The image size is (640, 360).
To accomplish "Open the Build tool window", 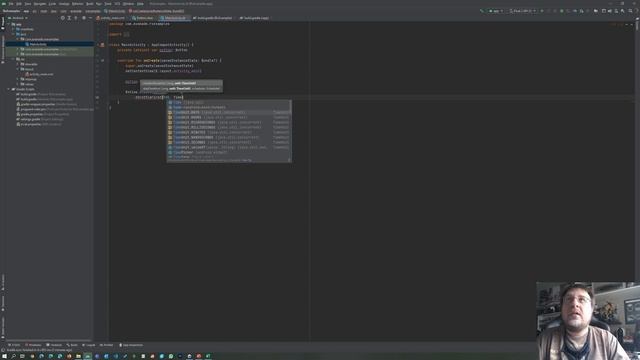I will 72,345.
